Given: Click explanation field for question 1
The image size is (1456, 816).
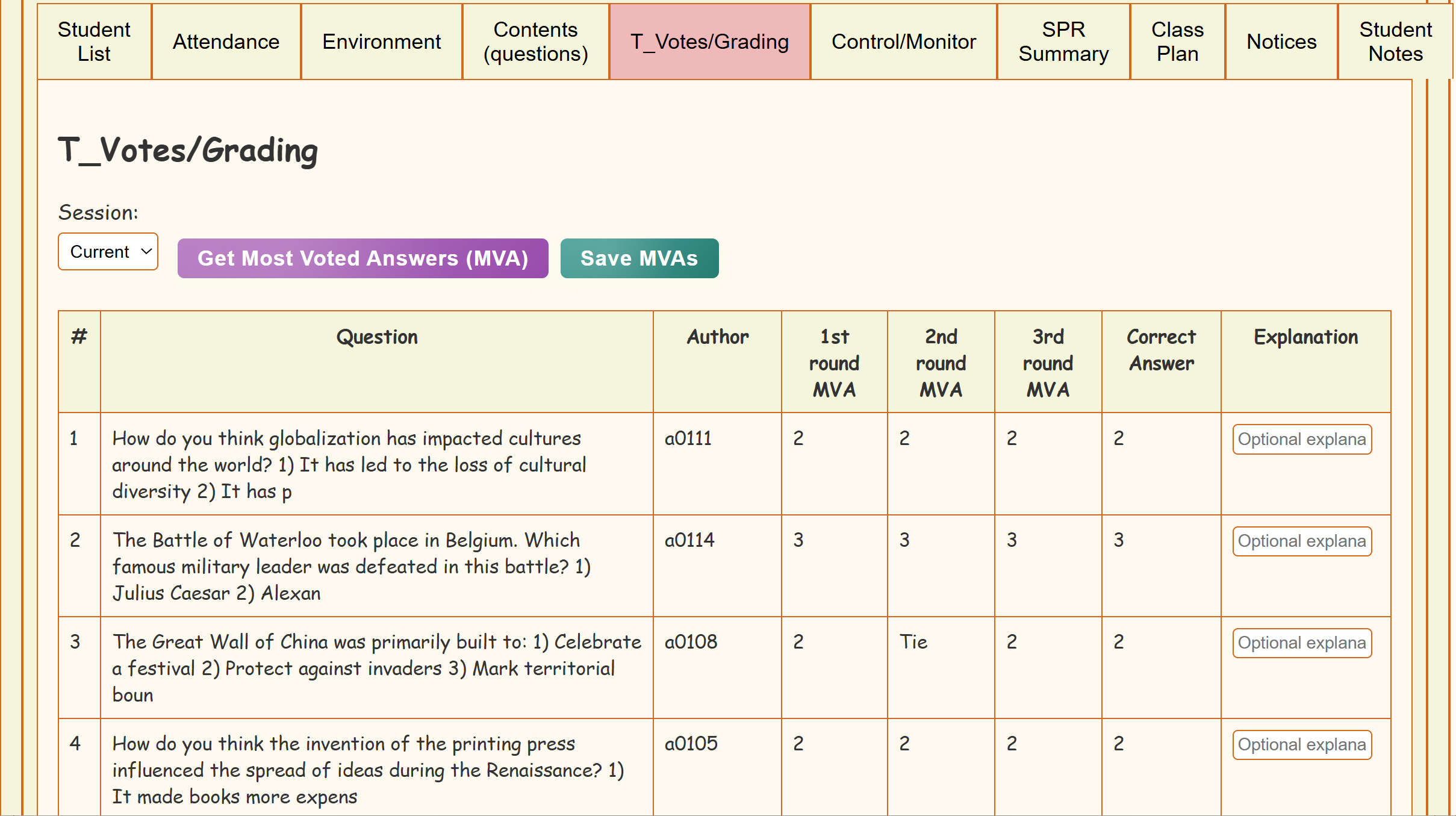Looking at the screenshot, I should pos(1302,440).
